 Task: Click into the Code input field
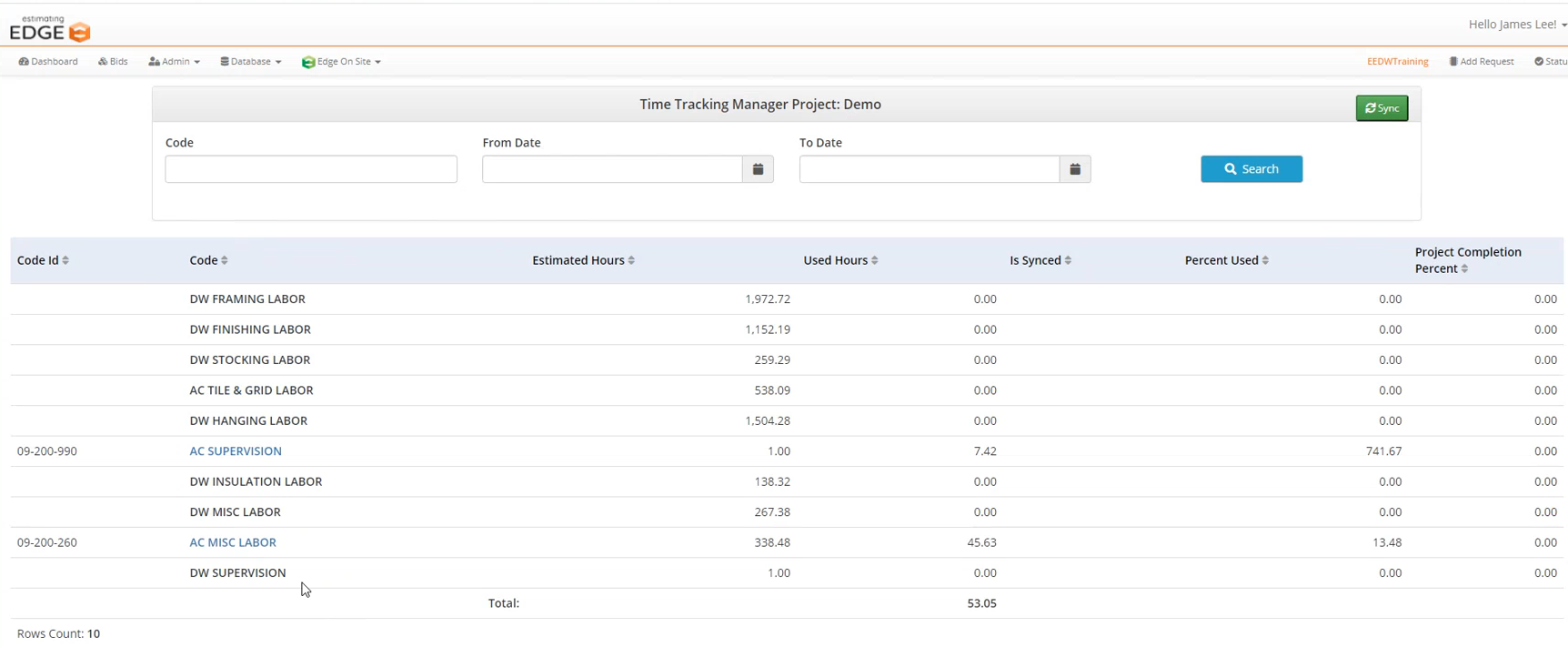point(311,169)
